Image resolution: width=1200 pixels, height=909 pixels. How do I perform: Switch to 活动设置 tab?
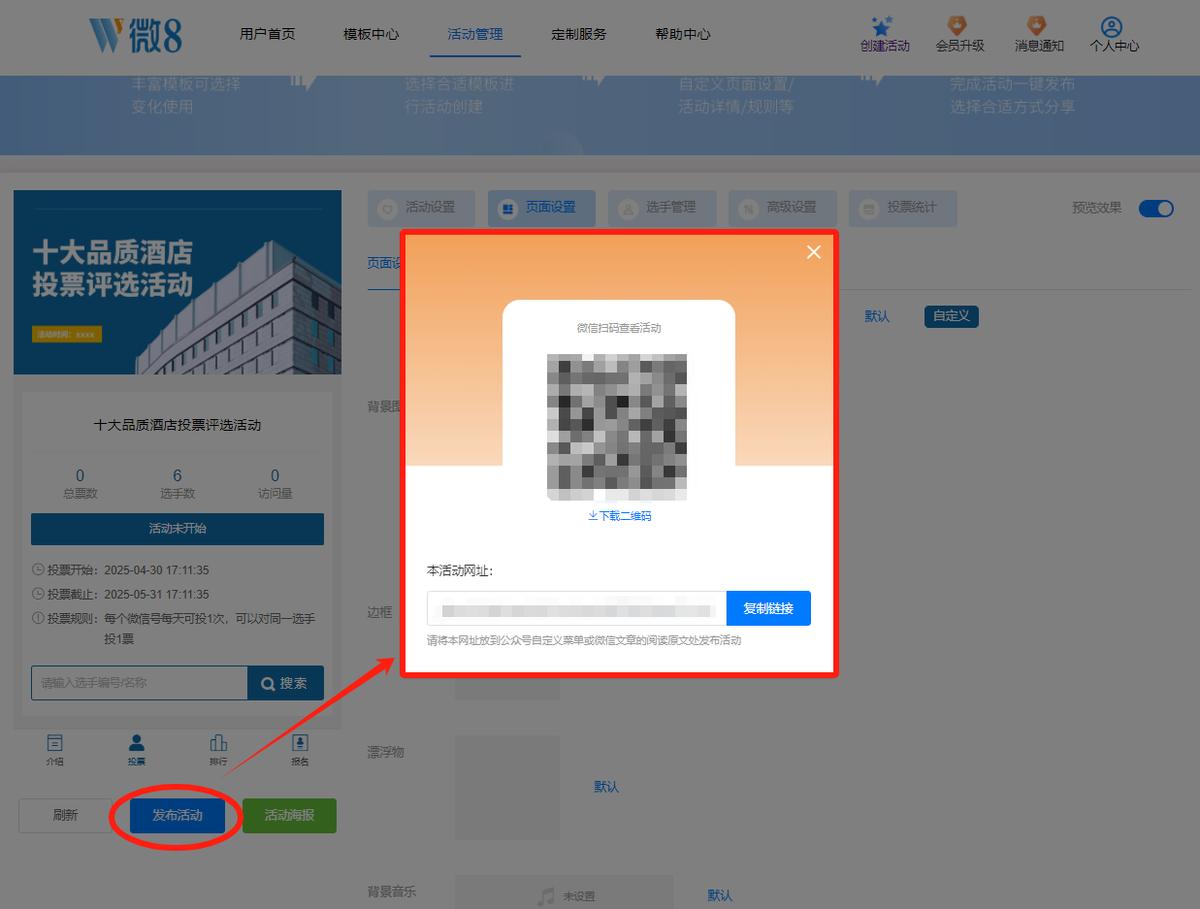[x=421, y=208]
